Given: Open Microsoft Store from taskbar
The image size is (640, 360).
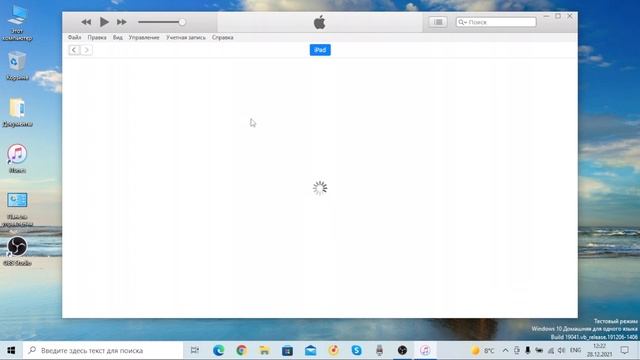Looking at the screenshot, I should (x=287, y=350).
